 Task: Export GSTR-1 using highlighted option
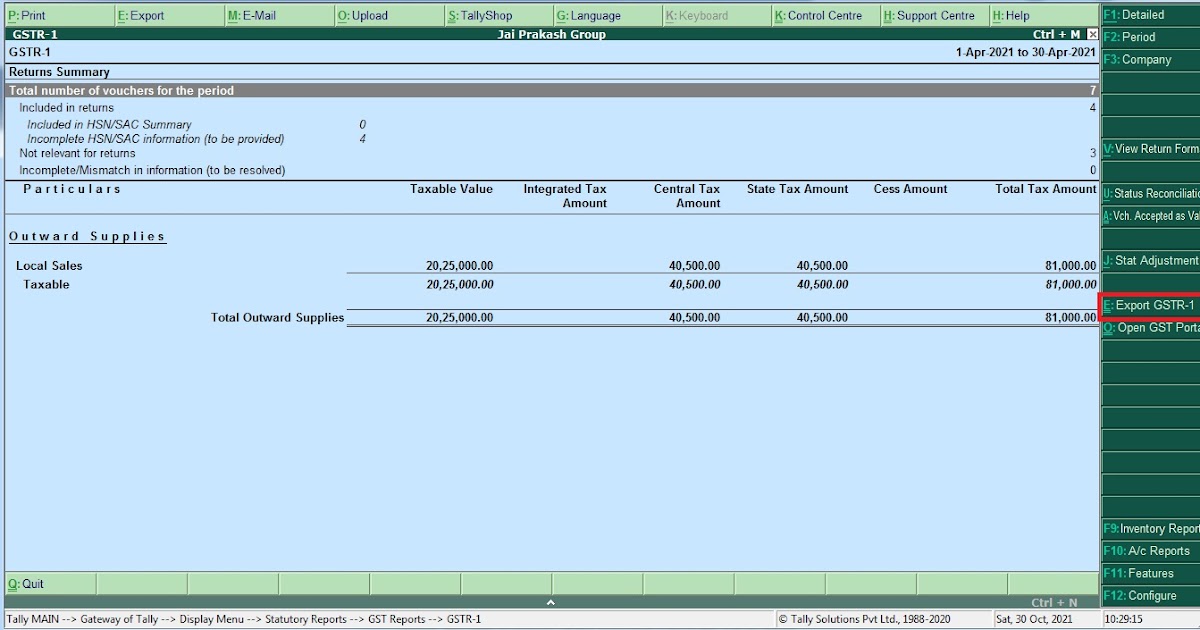click(1150, 305)
